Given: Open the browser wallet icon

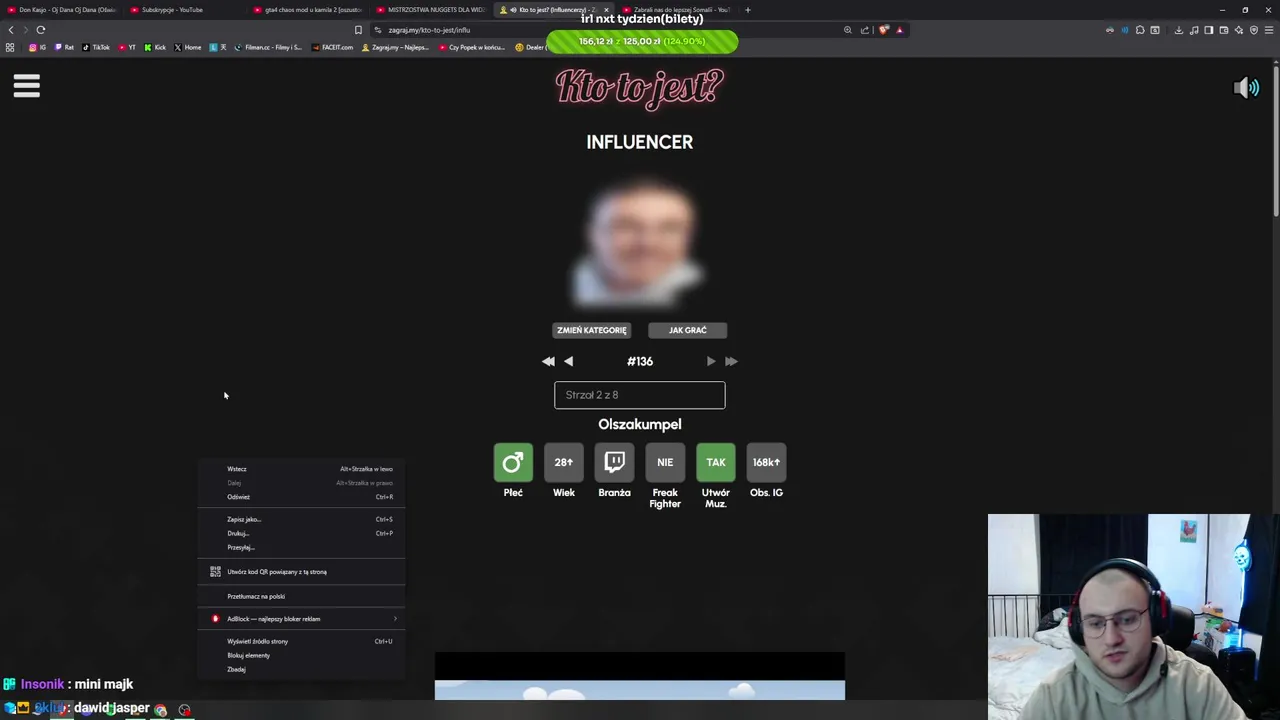Looking at the screenshot, I should 1224,30.
